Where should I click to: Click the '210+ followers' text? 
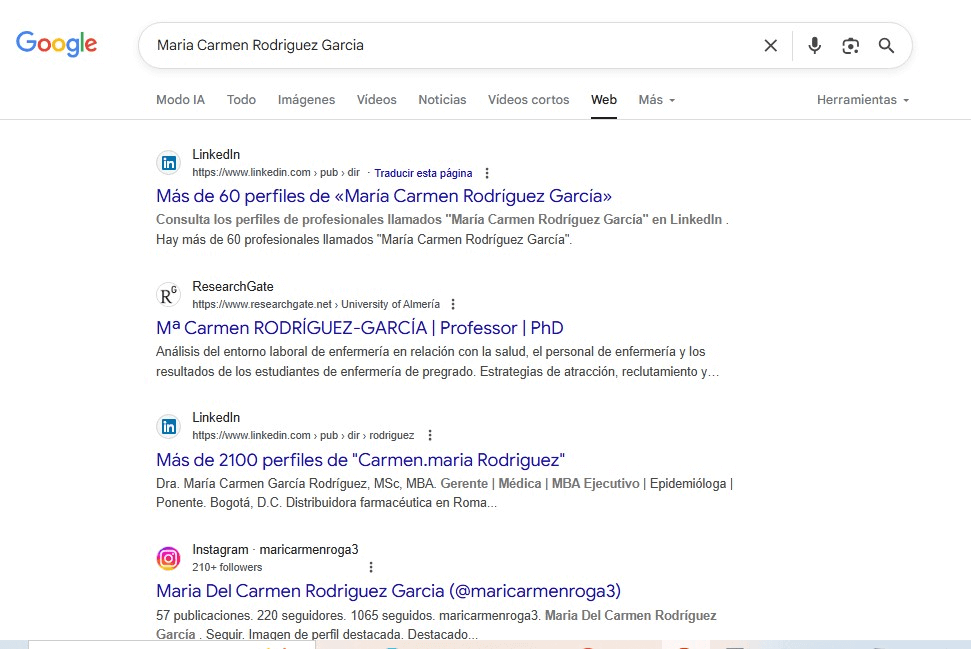(227, 567)
